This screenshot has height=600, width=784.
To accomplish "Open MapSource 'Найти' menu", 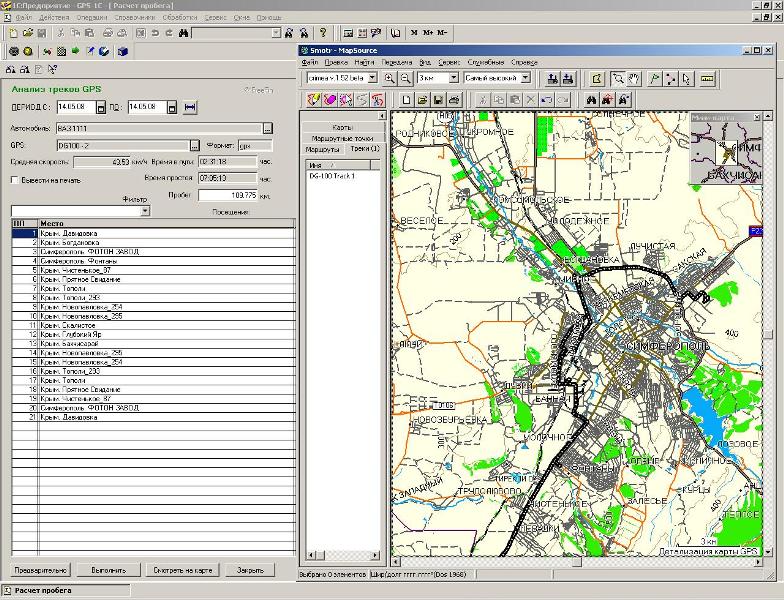I will click(x=364, y=62).
